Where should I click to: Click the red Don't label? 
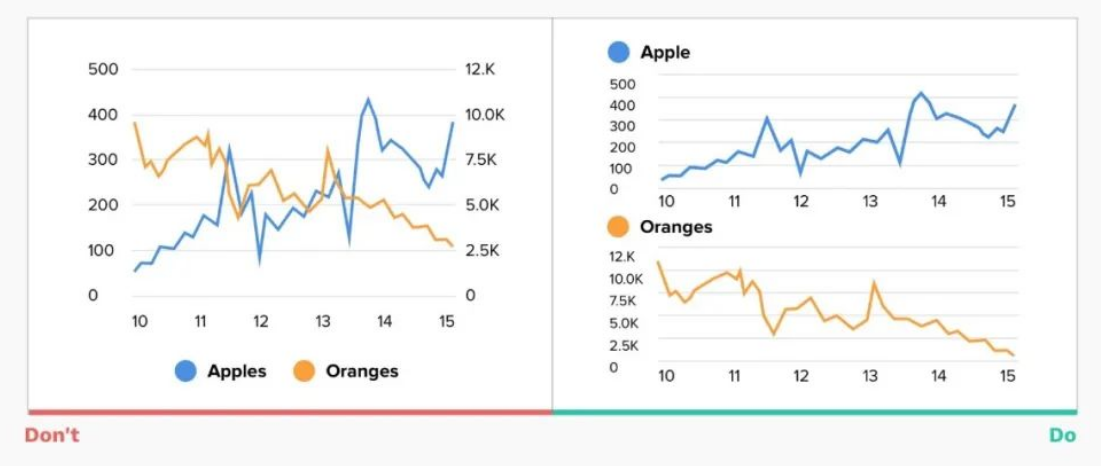[x=52, y=435]
